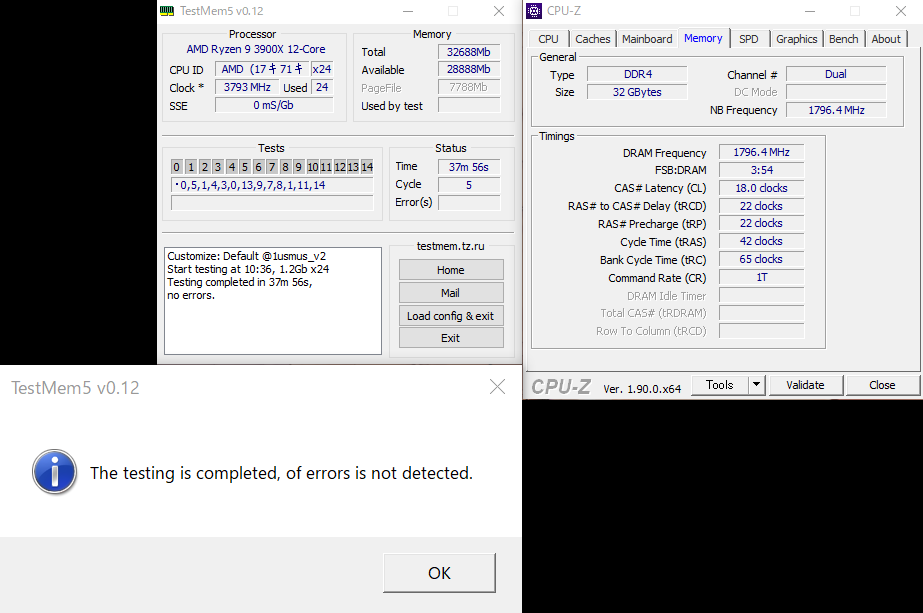Viewport: 923px width, 613px height.
Task: Click the Home button in TestMem5
Action: point(451,270)
